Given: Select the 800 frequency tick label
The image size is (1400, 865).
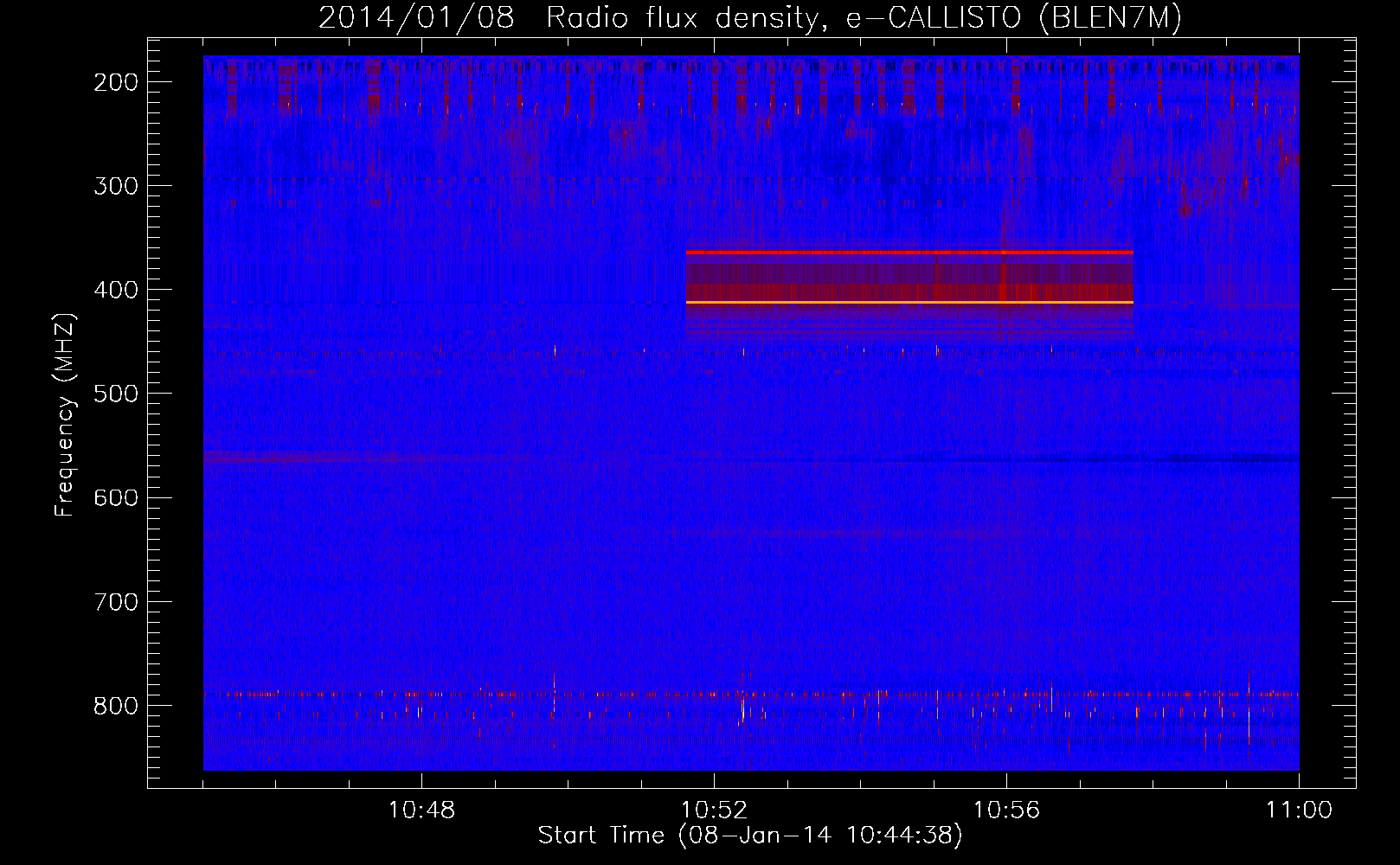Looking at the screenshot, I should point(116,705).
